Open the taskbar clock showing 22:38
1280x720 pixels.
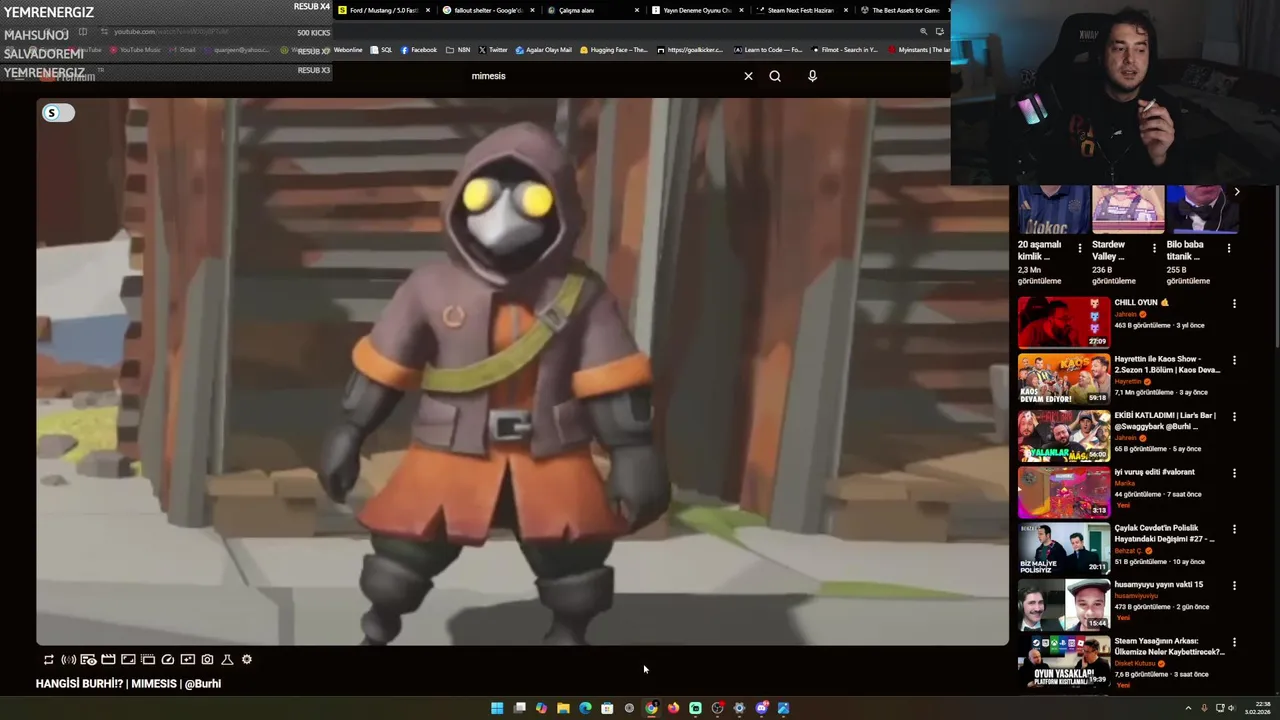(x=1257, y=708)
